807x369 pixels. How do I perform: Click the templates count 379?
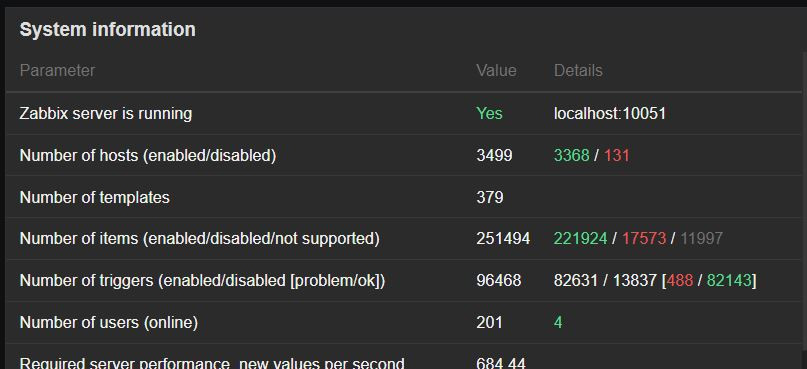(490, 197)
